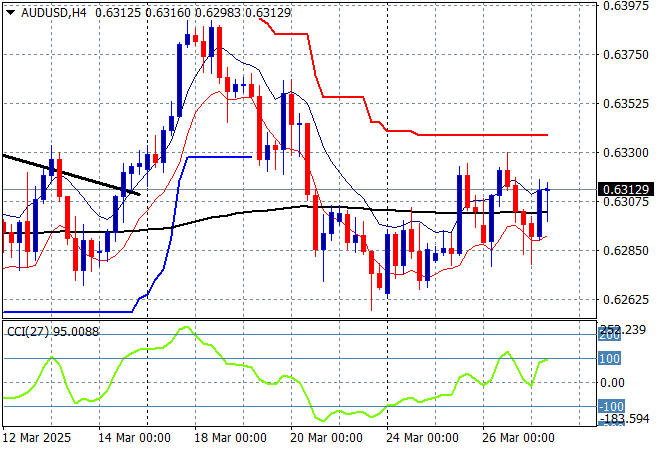The width and height of the screenshot is (660, 450).
Task: Click the 20 Mar 00:00 time label
Action: coord(326,438)
